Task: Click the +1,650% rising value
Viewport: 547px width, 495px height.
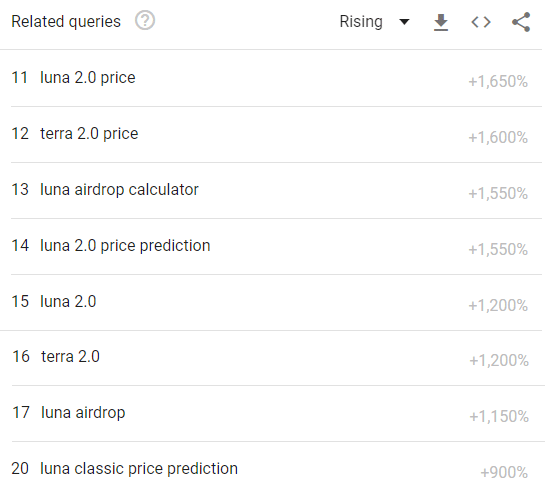Action: (498, 82)
